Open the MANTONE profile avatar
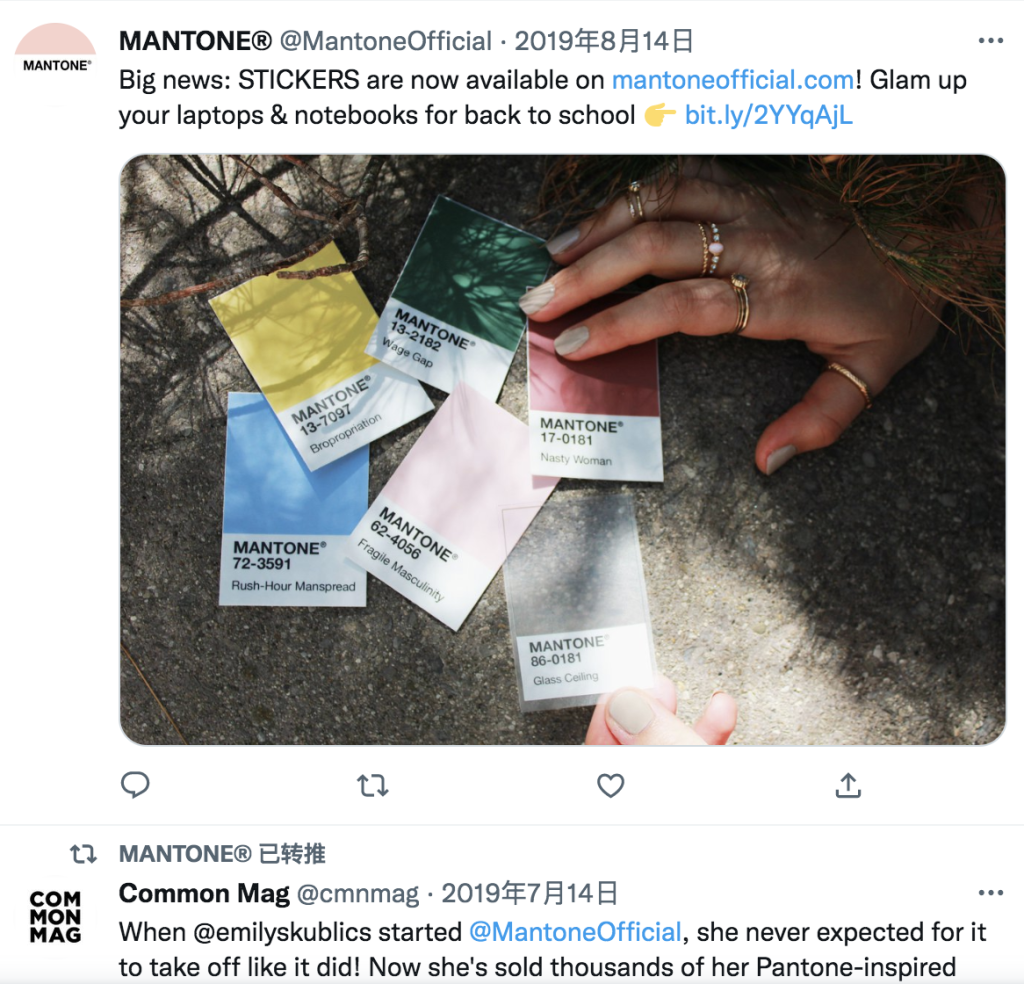 click(x=56, y=64)
